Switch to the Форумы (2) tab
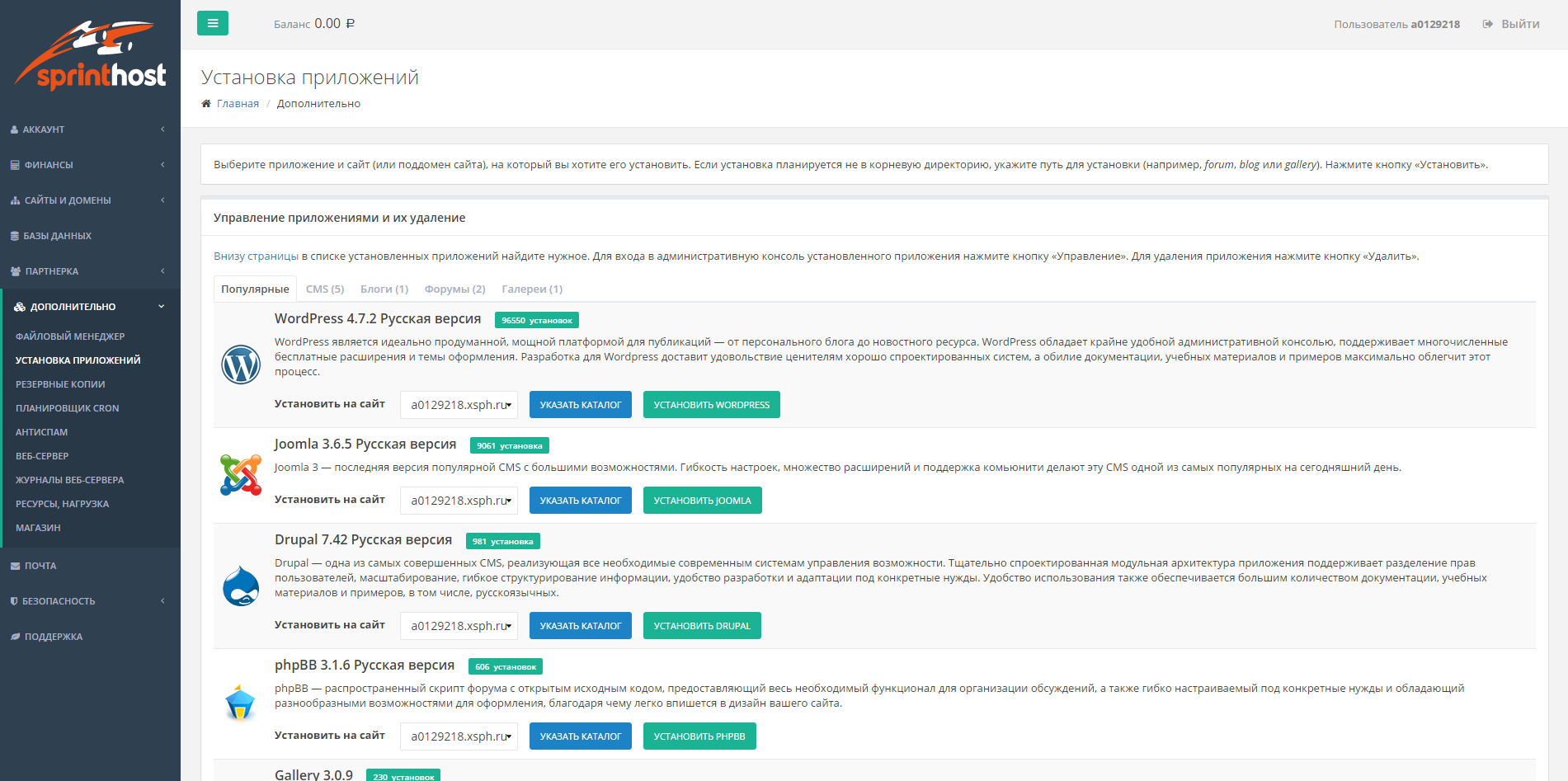 (455, 289)
